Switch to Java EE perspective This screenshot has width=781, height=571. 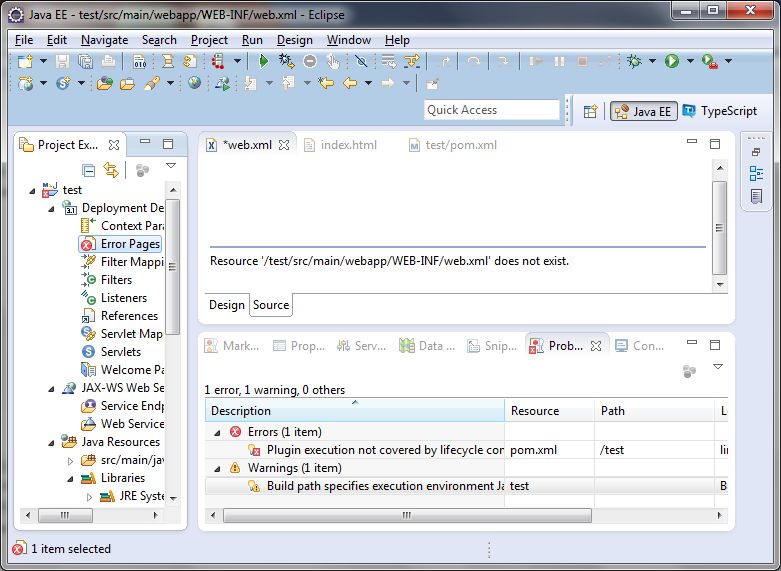pyautogui.click(x=644, y=111)
